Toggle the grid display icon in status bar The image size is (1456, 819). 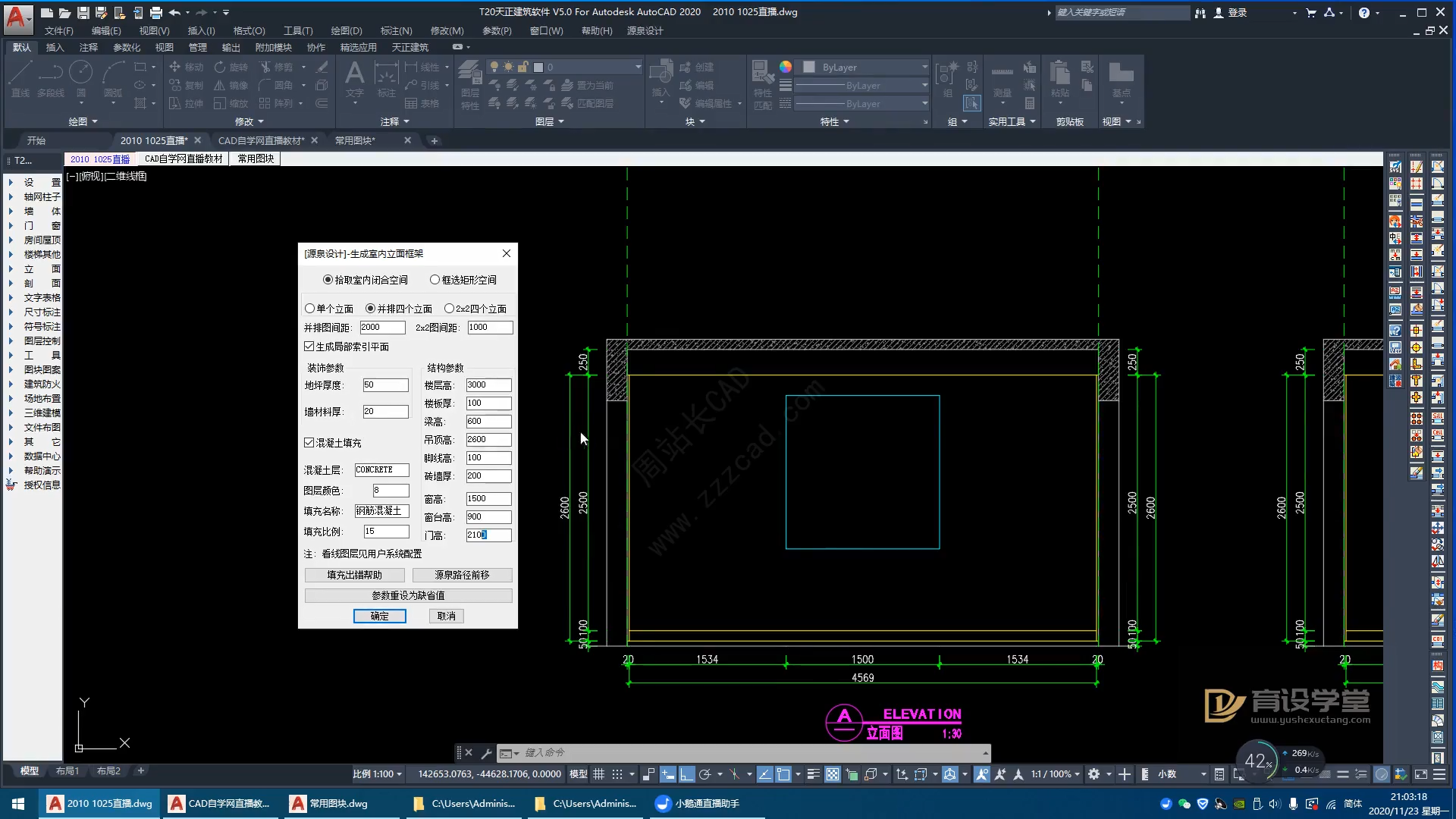click(x=598, y=774)
